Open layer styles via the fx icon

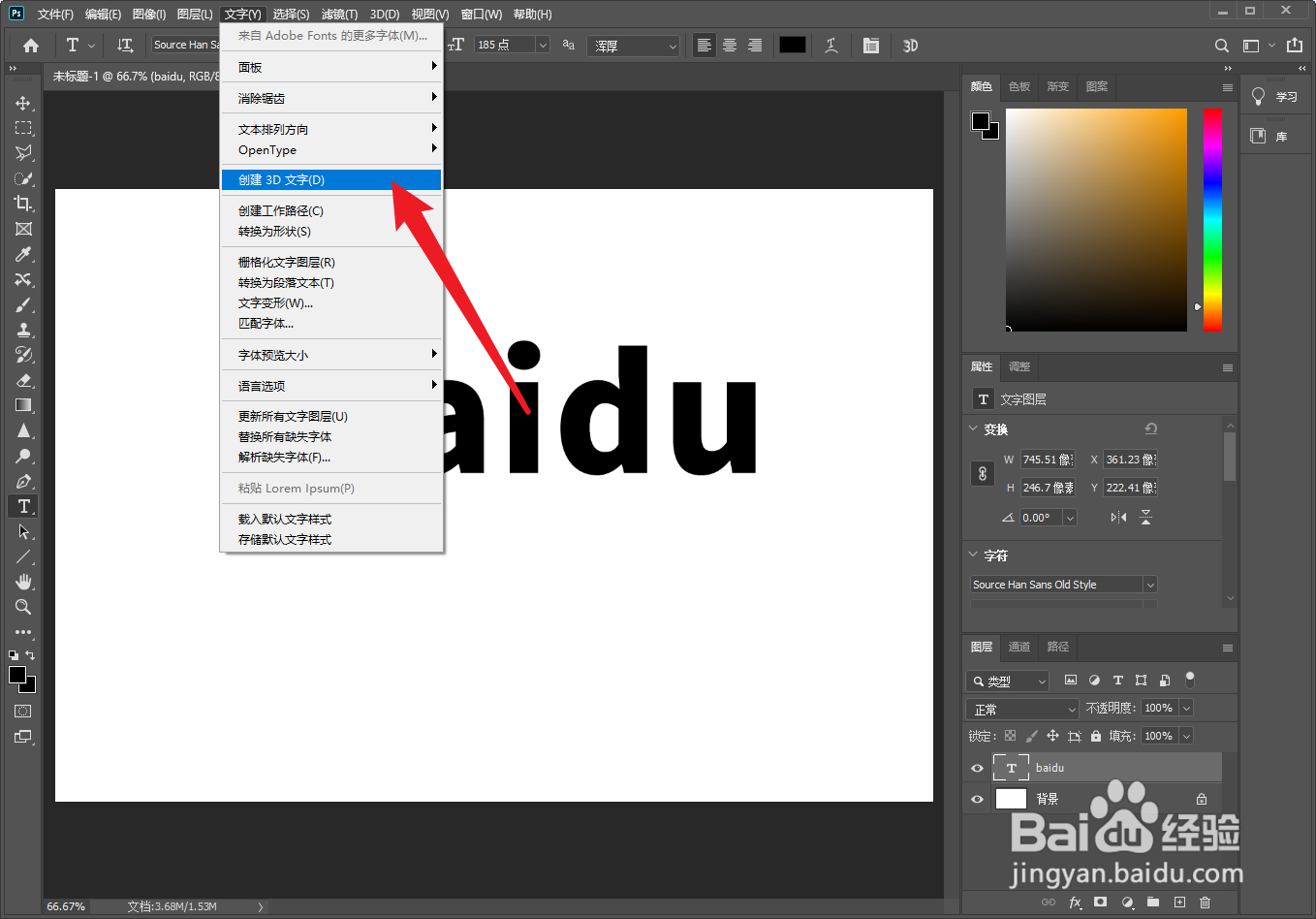pyautogui.click(x=1075, y=903)
